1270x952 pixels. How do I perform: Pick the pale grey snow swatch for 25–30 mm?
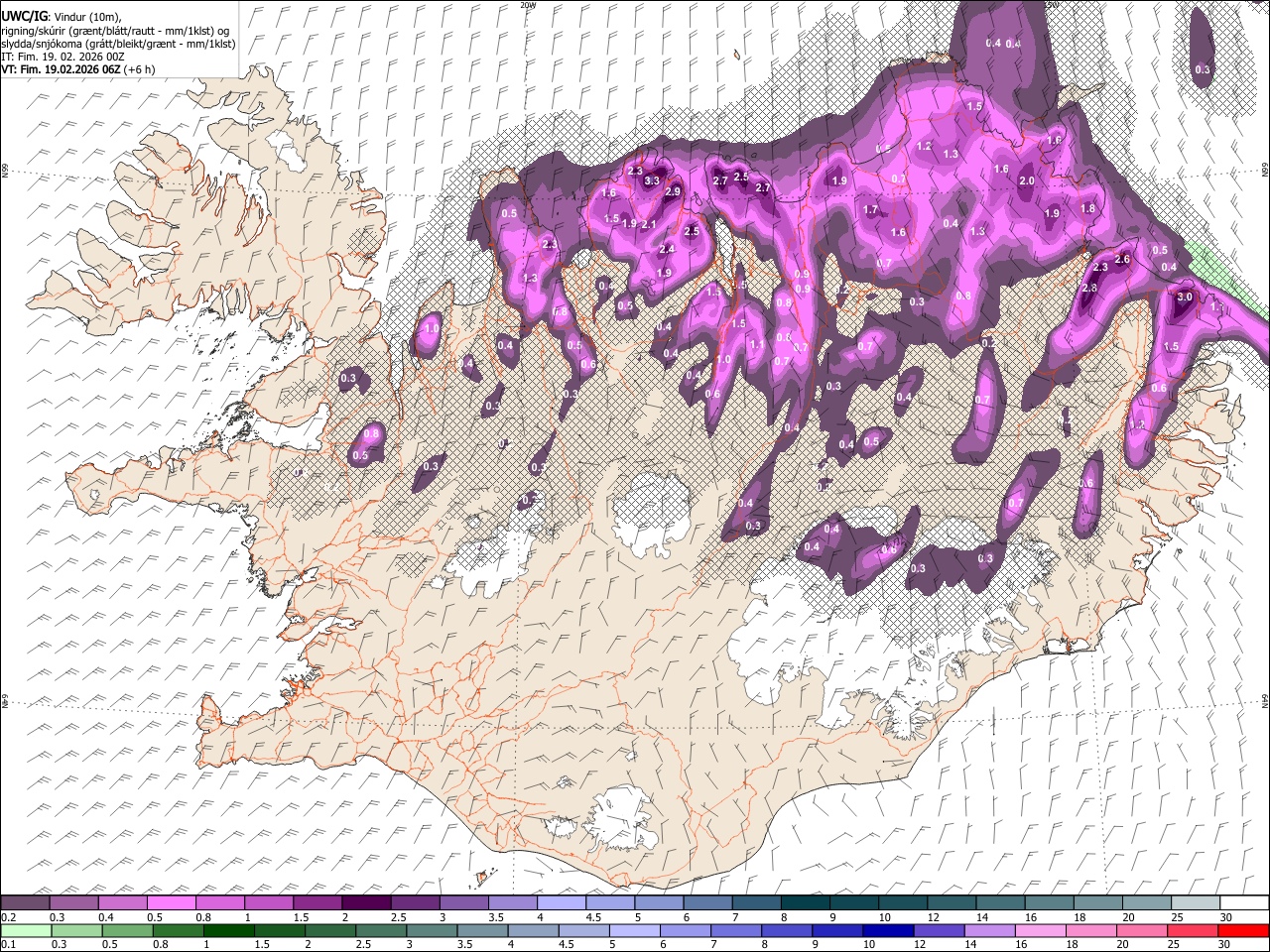tap(1195, 903)
